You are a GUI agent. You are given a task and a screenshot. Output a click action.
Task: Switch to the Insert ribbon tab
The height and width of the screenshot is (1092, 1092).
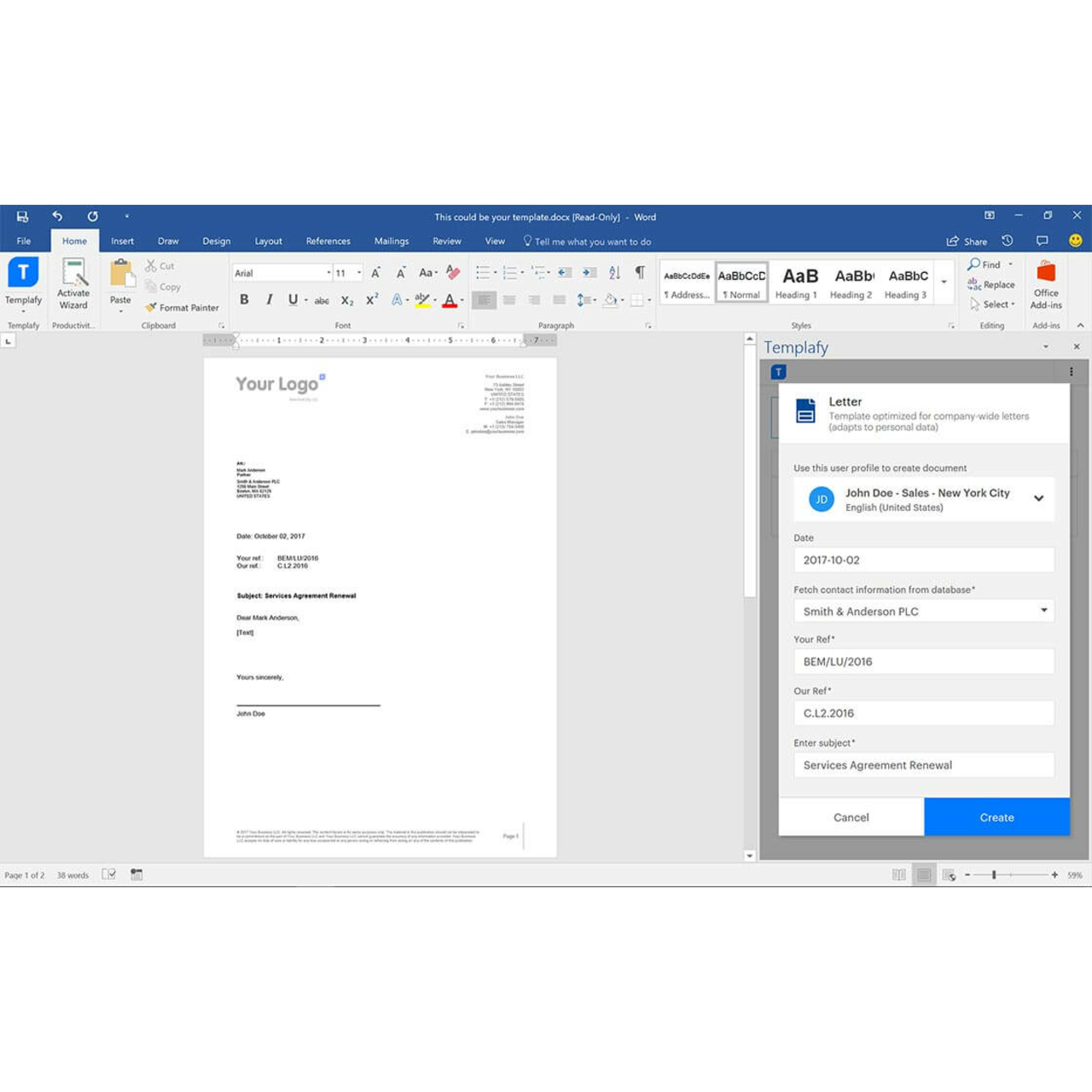(122, 241)
